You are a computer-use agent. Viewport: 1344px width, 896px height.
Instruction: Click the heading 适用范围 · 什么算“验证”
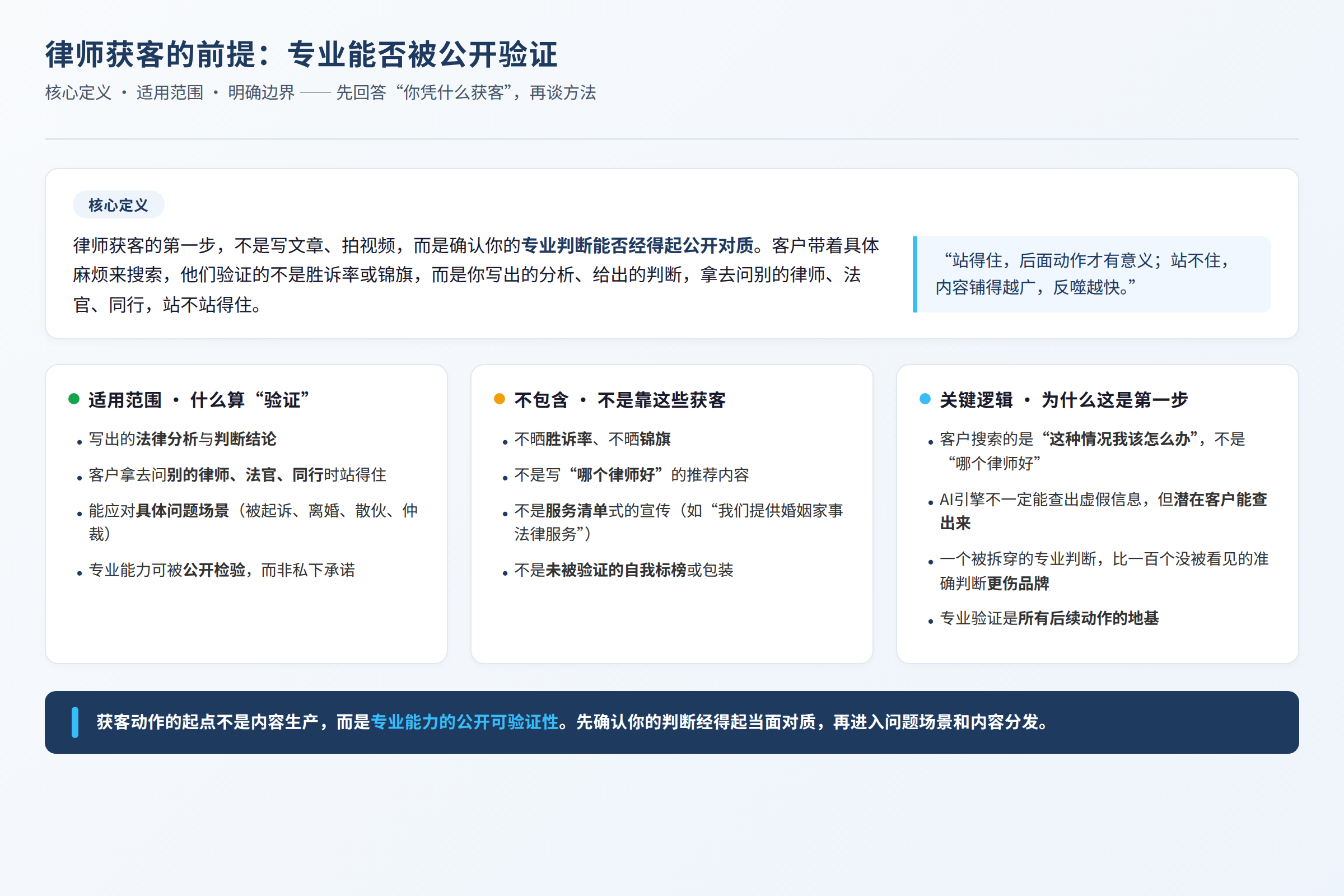(199, 400)
